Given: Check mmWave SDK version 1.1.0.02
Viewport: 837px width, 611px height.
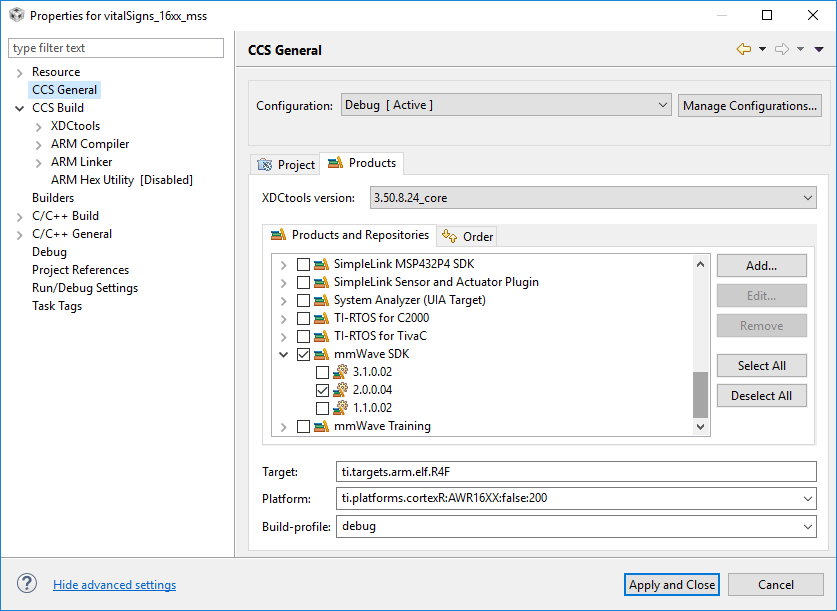Looking at the screenshot, I should click(322, 409).
